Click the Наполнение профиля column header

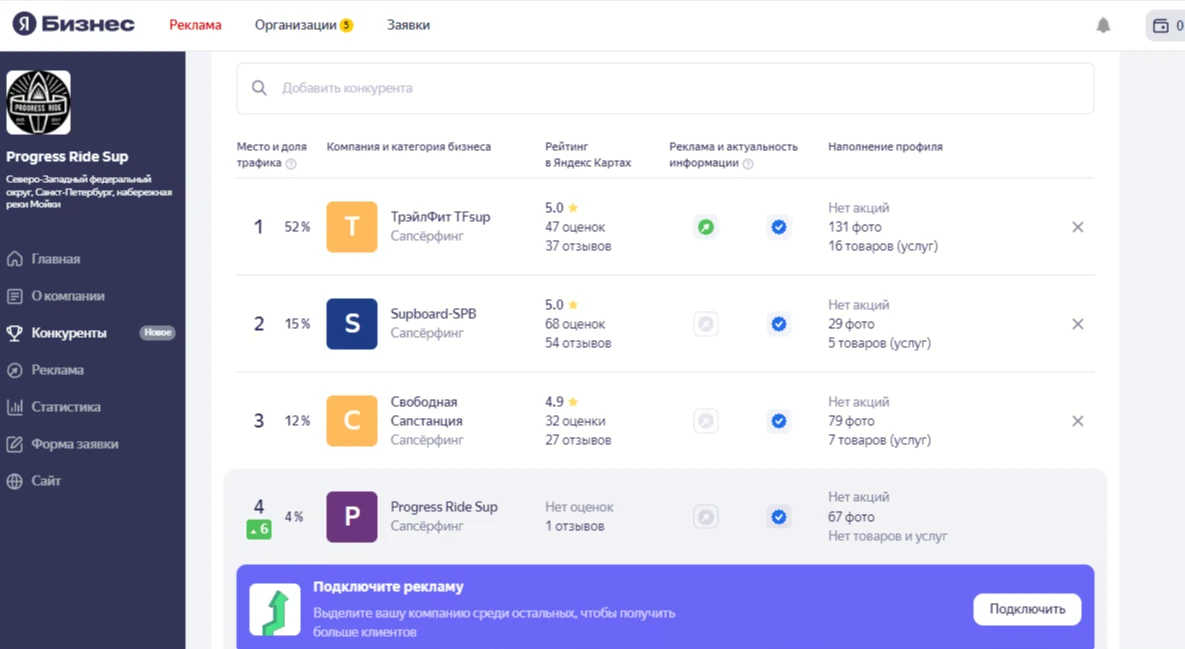click(885, 147)
